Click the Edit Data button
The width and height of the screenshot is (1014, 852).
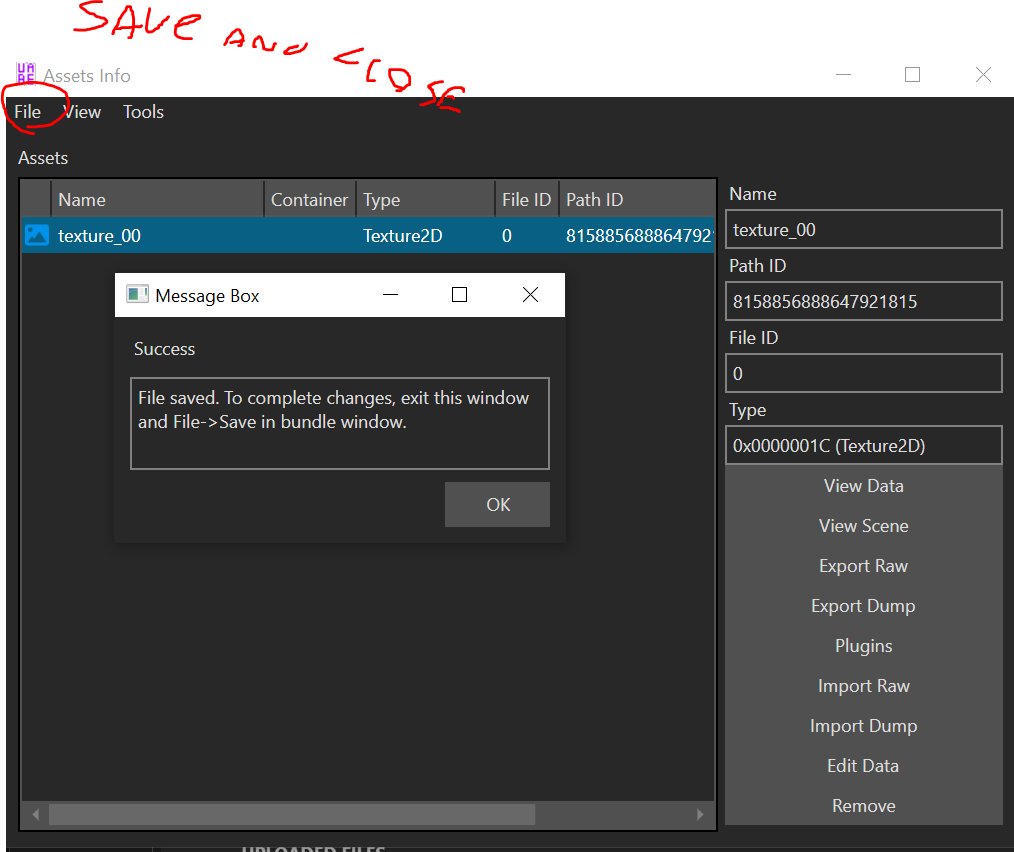point(863,766)
